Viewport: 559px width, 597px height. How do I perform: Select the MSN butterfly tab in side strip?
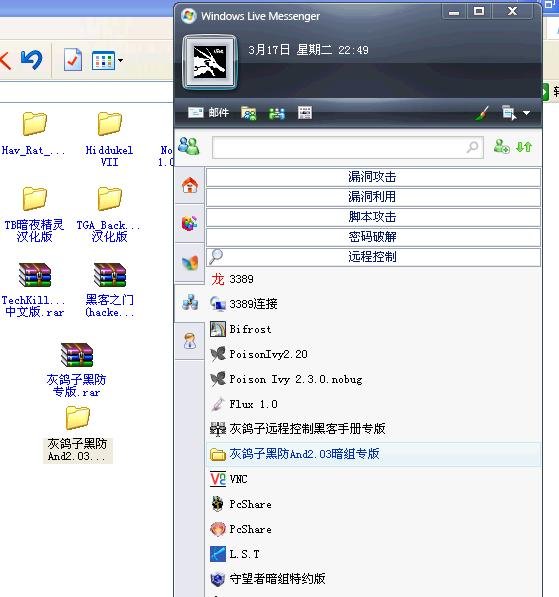pos(190,262)
